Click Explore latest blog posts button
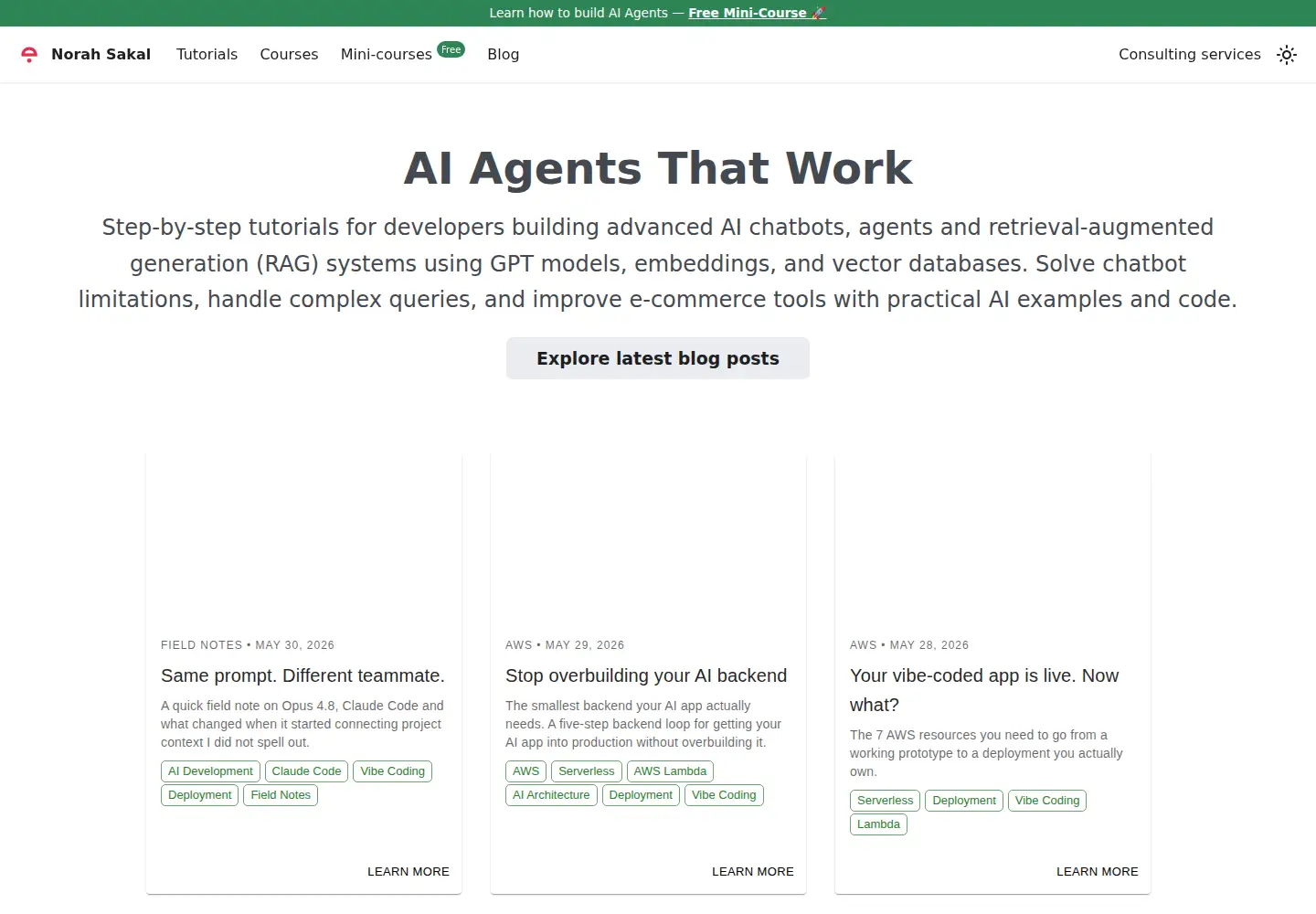This screenshot has width=1316, height=914. [x=658, y=358]
